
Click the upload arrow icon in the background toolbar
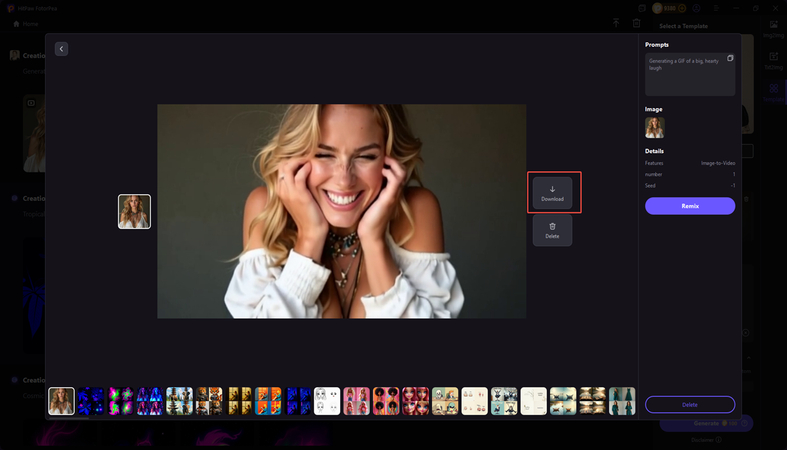(616, 23)
